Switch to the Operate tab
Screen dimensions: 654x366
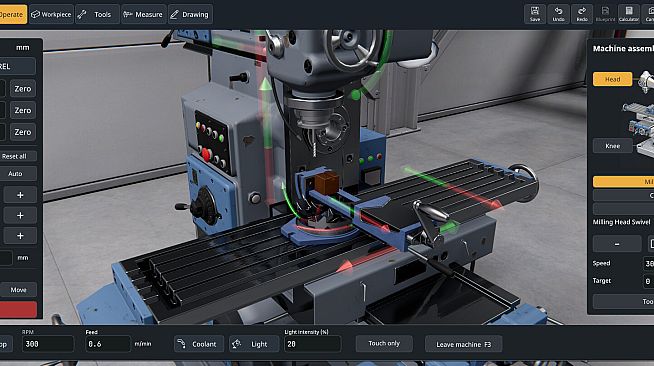click(13, 15)
